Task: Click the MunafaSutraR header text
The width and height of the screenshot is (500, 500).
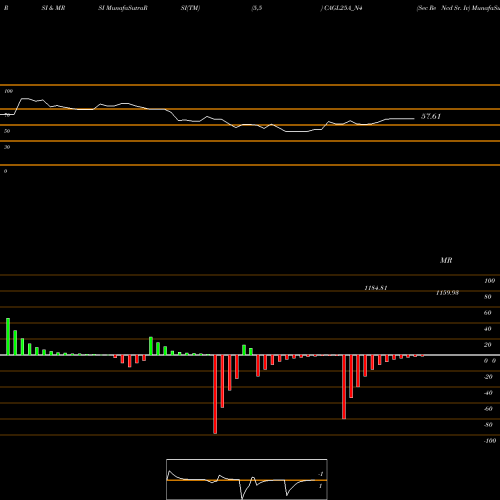Action: (x=126, y=8)
